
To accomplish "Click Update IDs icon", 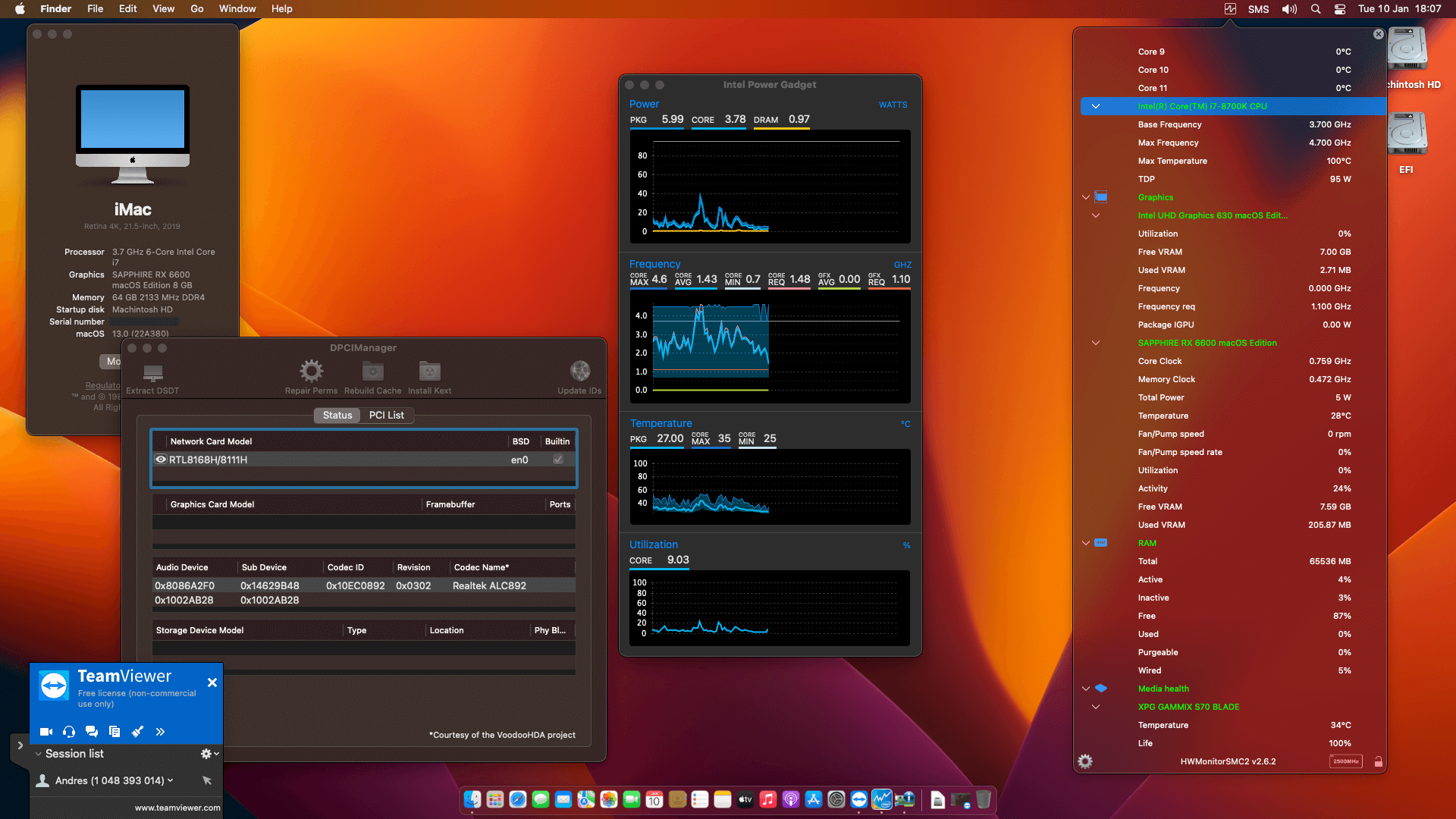I will (x=580, y=372).
